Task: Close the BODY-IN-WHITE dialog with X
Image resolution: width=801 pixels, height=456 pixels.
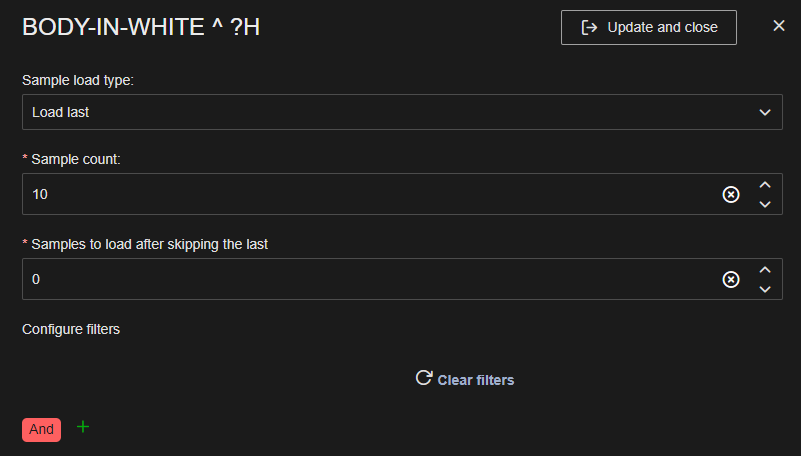Action: [779, 26]
